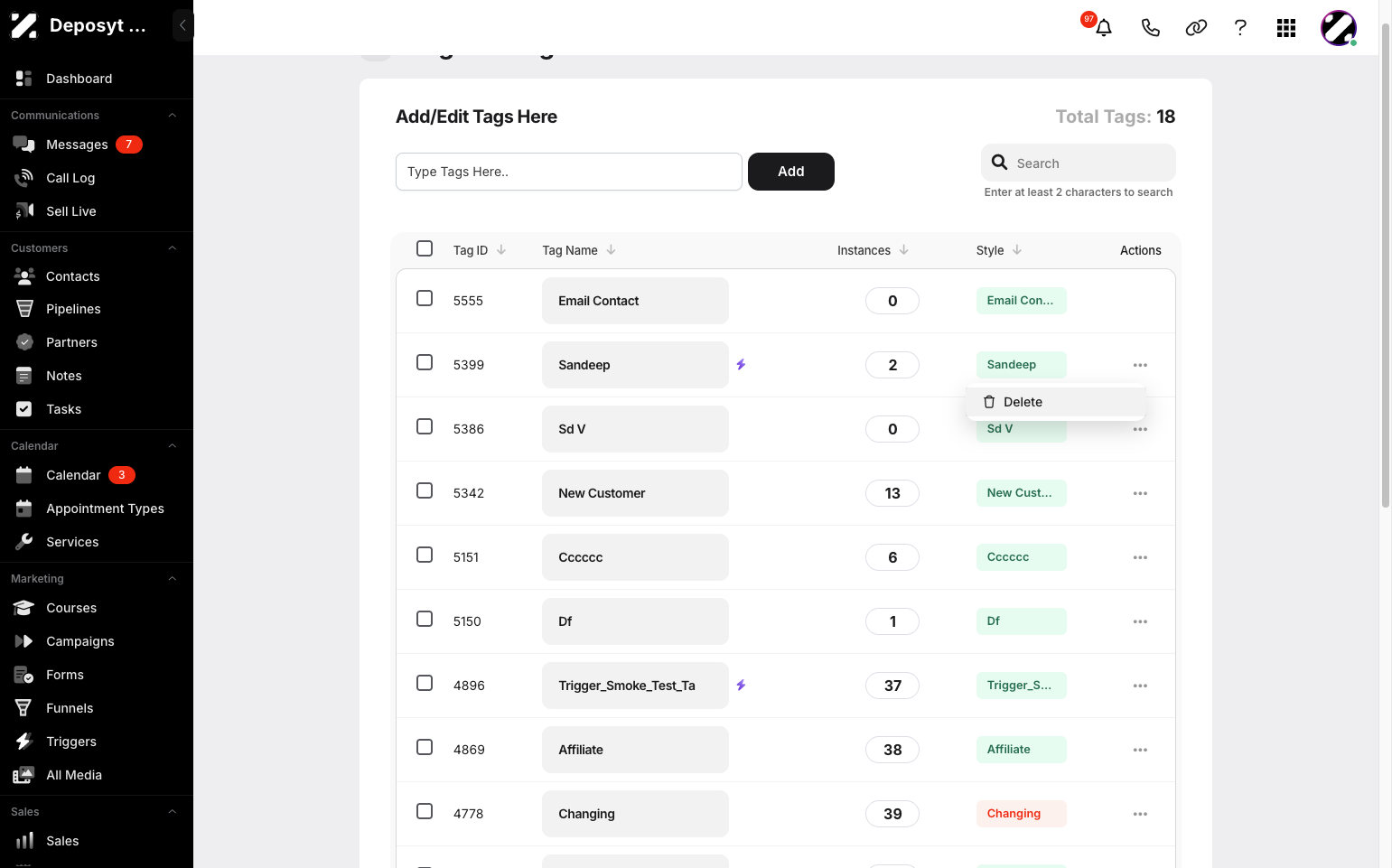Click the lightning icon beside Trigger_Smoke_Test_Ta

pos(741,686)
